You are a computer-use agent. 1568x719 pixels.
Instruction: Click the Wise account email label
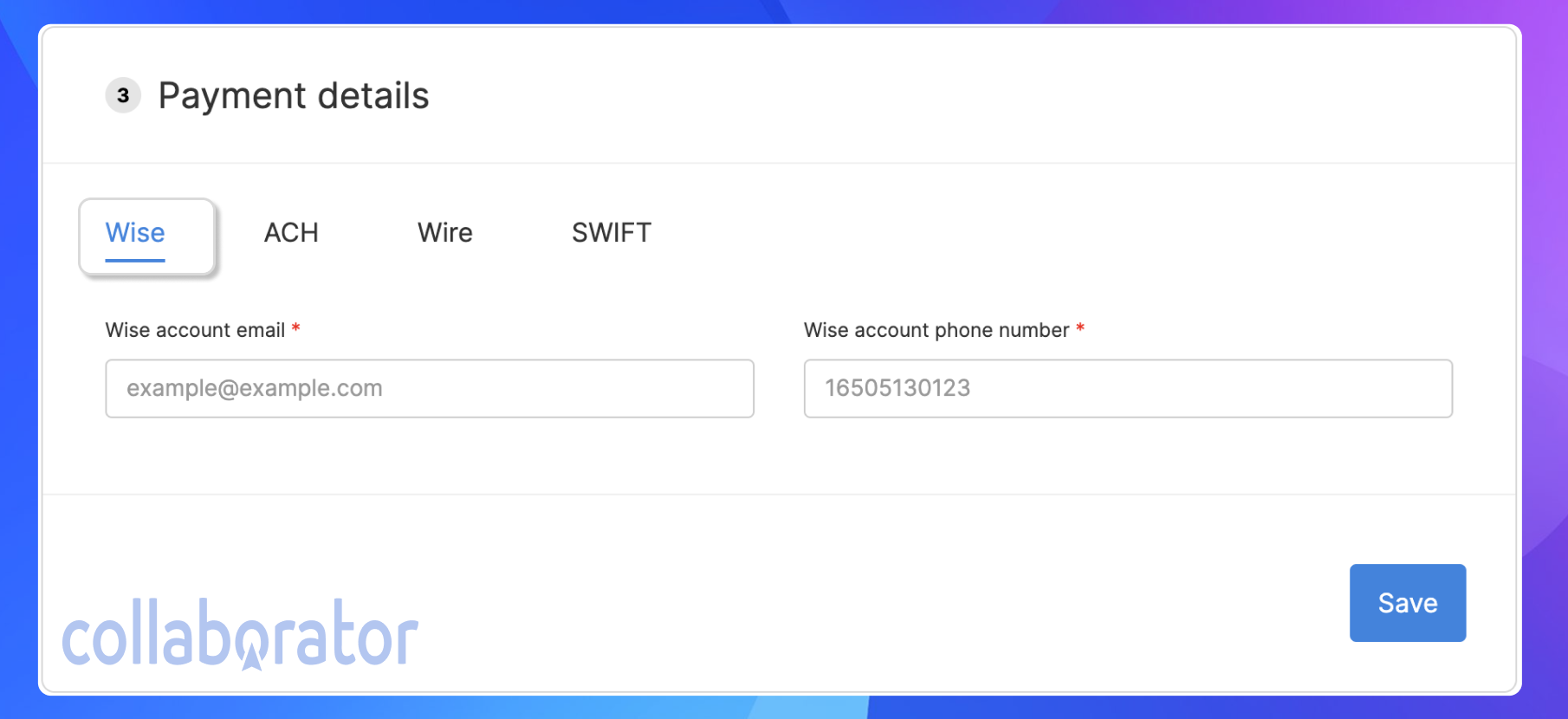pos(195,330)
